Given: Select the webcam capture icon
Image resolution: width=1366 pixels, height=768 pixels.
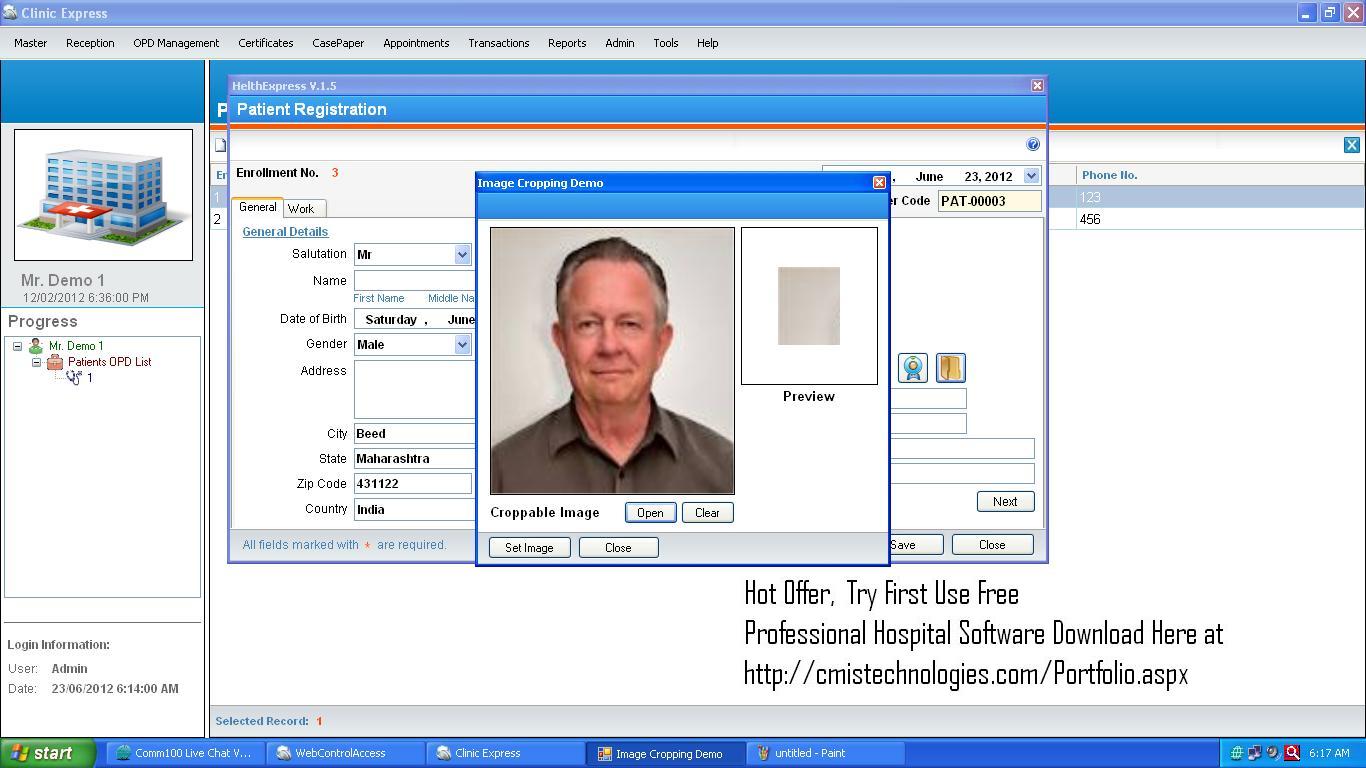Looking at the screenshot, I should (x=912, y=367).
